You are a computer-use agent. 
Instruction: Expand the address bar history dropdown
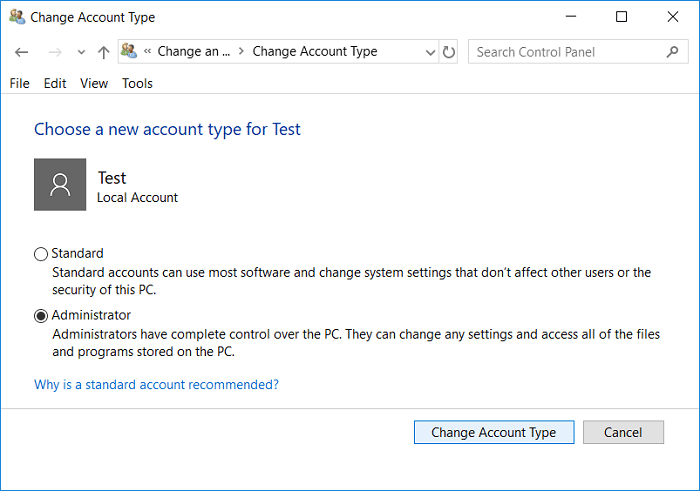[429, 52]
